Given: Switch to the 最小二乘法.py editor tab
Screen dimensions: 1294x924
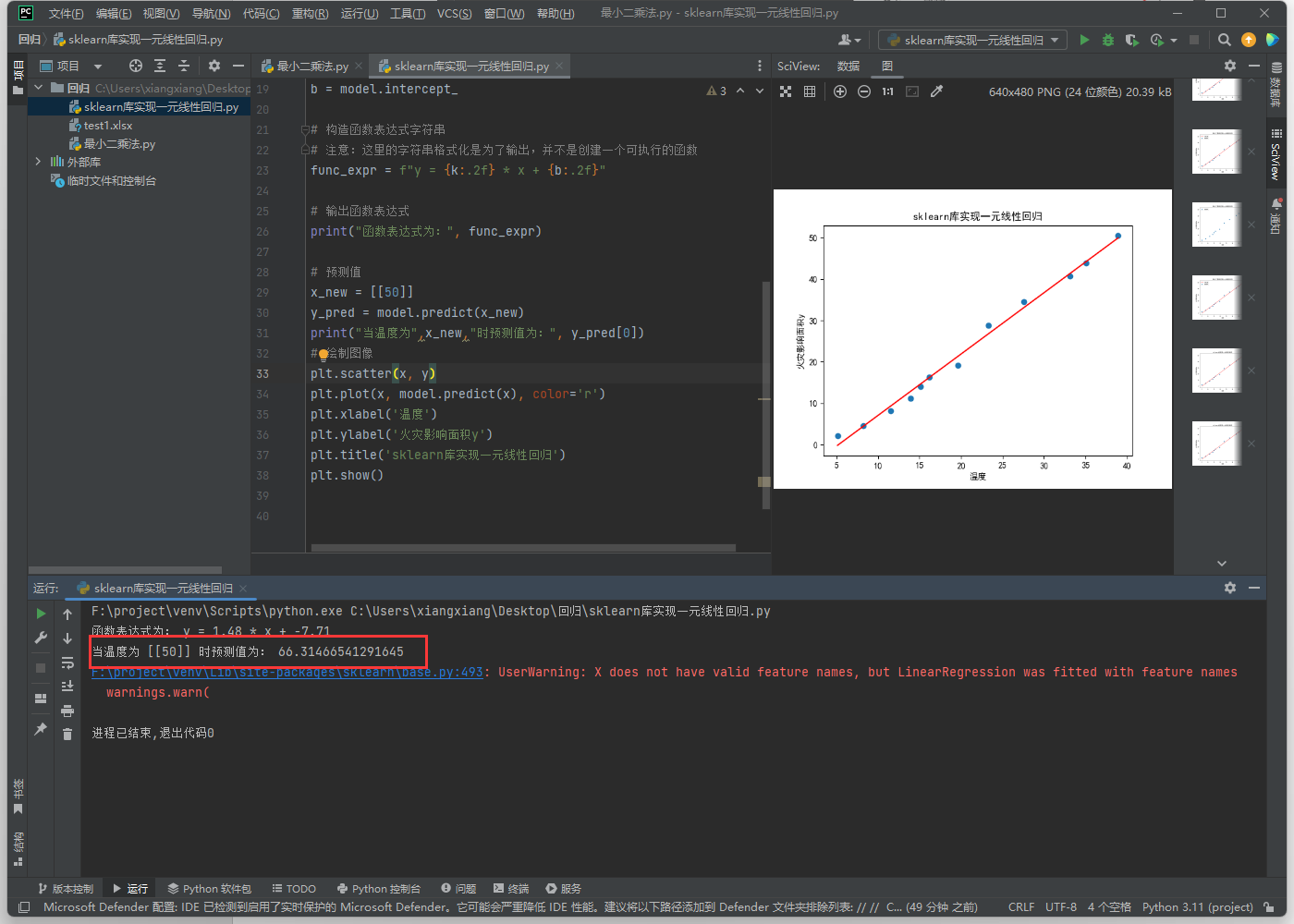Looking at the screenshot, I should [311, 67].
